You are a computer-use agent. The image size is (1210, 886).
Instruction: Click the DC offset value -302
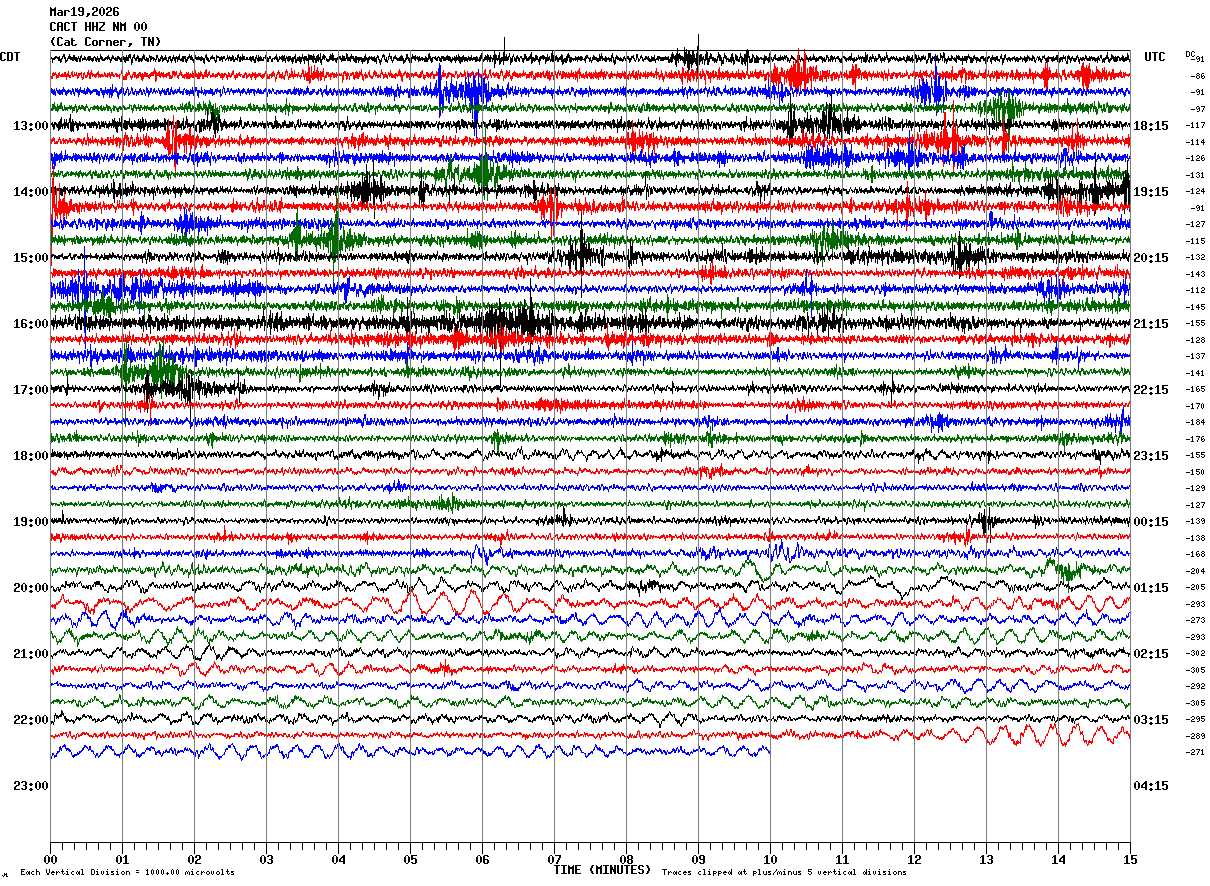pyautogui.click(x=1196, y=654)
